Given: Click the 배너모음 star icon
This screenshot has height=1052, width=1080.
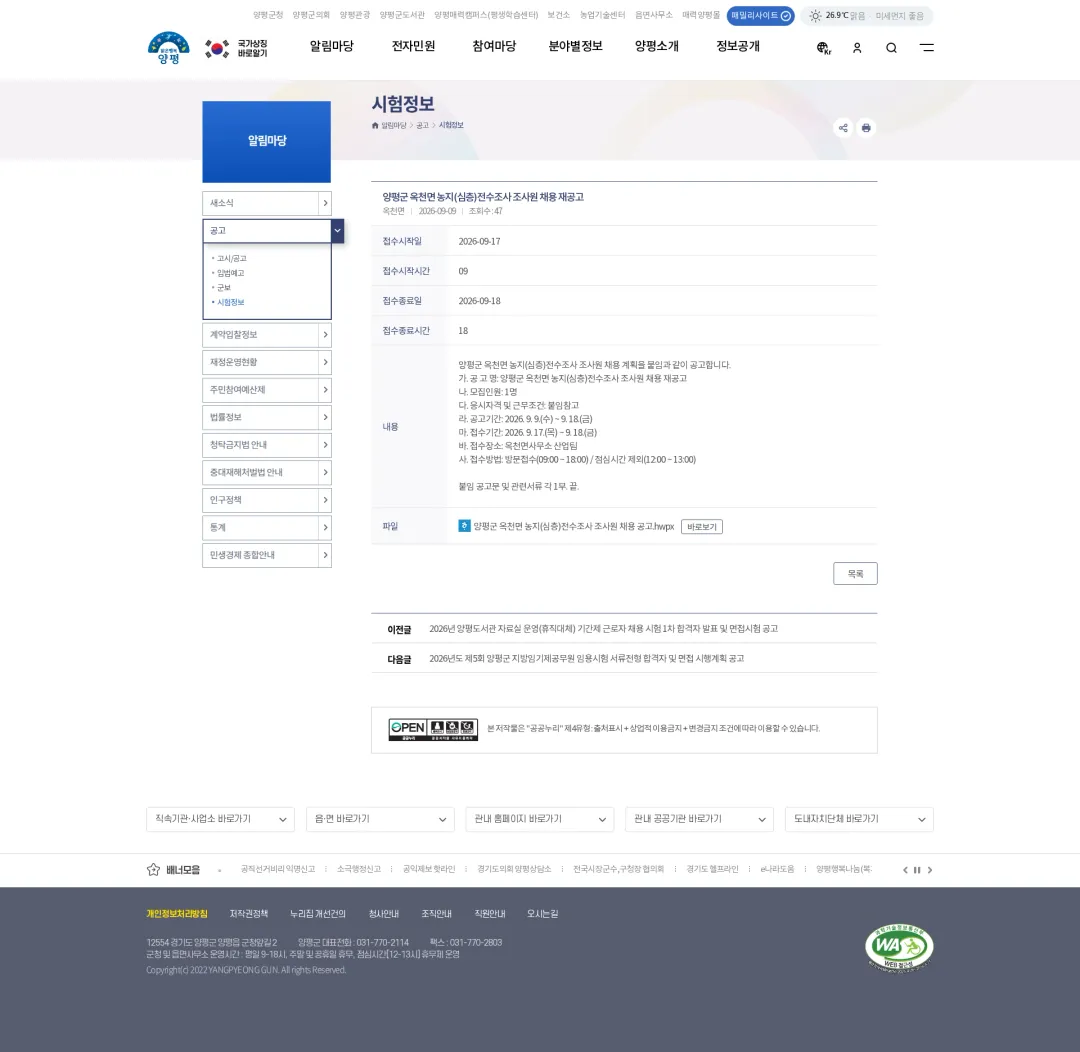Looking at the screenshot, I should pyautogui.click(x=154, y=869).
